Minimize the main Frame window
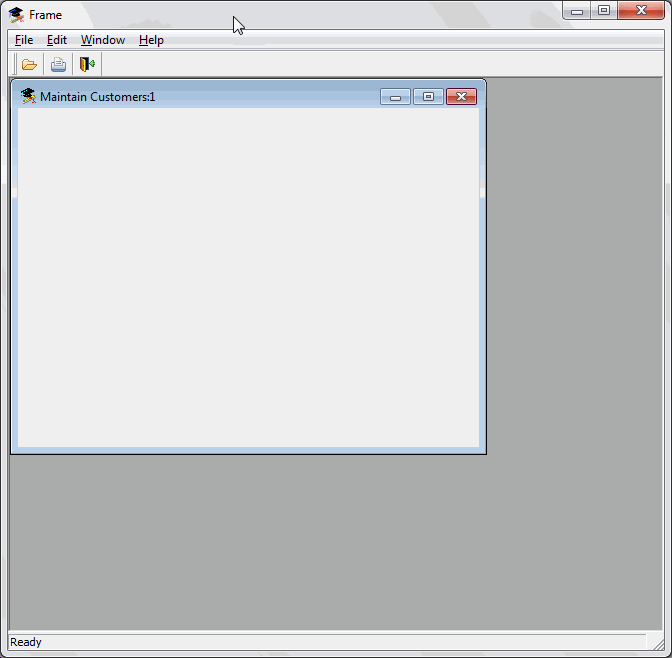 pyautogui.click(x=577, y=11)
